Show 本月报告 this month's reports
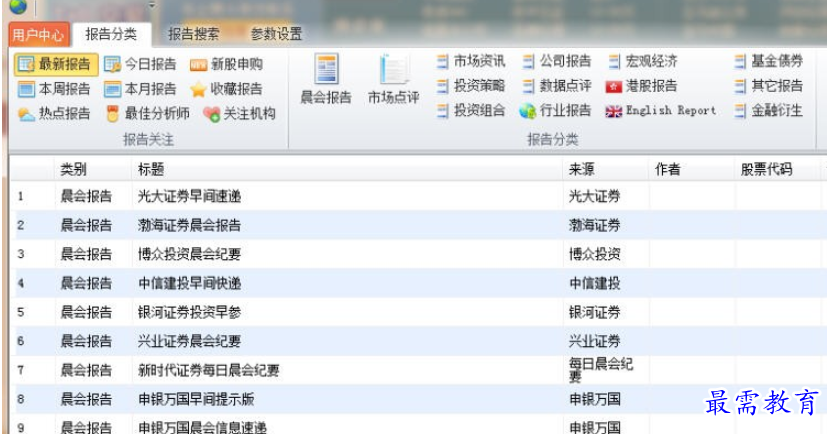827x434 pixels. [x=140, y=89]
